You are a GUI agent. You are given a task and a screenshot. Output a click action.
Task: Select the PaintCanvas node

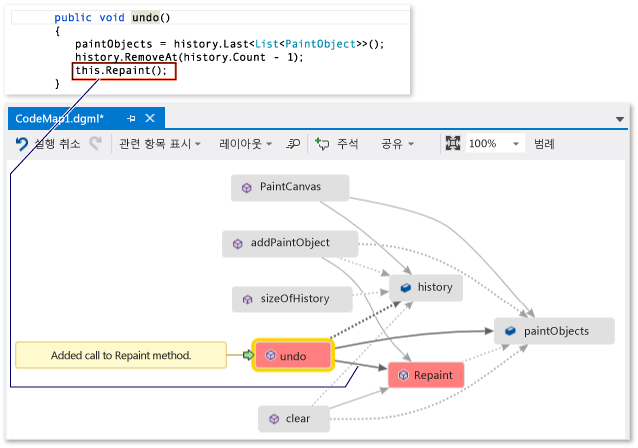click(290, 188)
